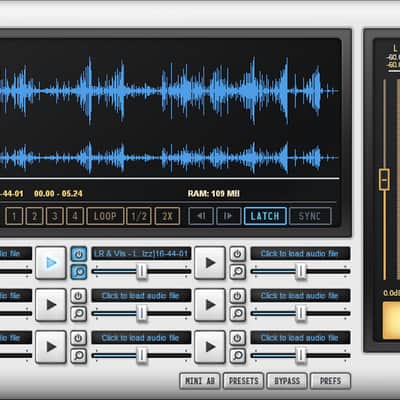Image resolution: width=400 pixels, height=400 pixels.
Task: Double the loop length with 2X
Action: (167, 216)
